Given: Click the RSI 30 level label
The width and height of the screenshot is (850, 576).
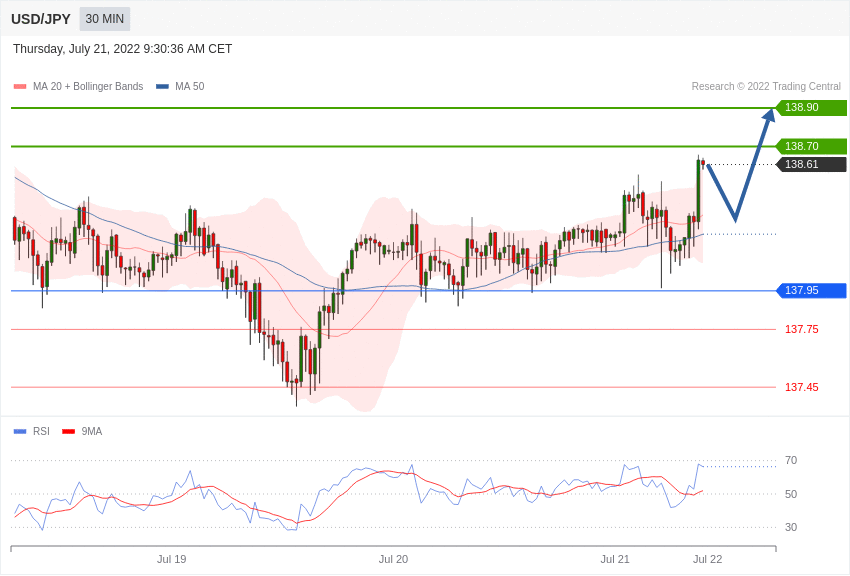Looking at the screenshot, I should tap(791, 527).
